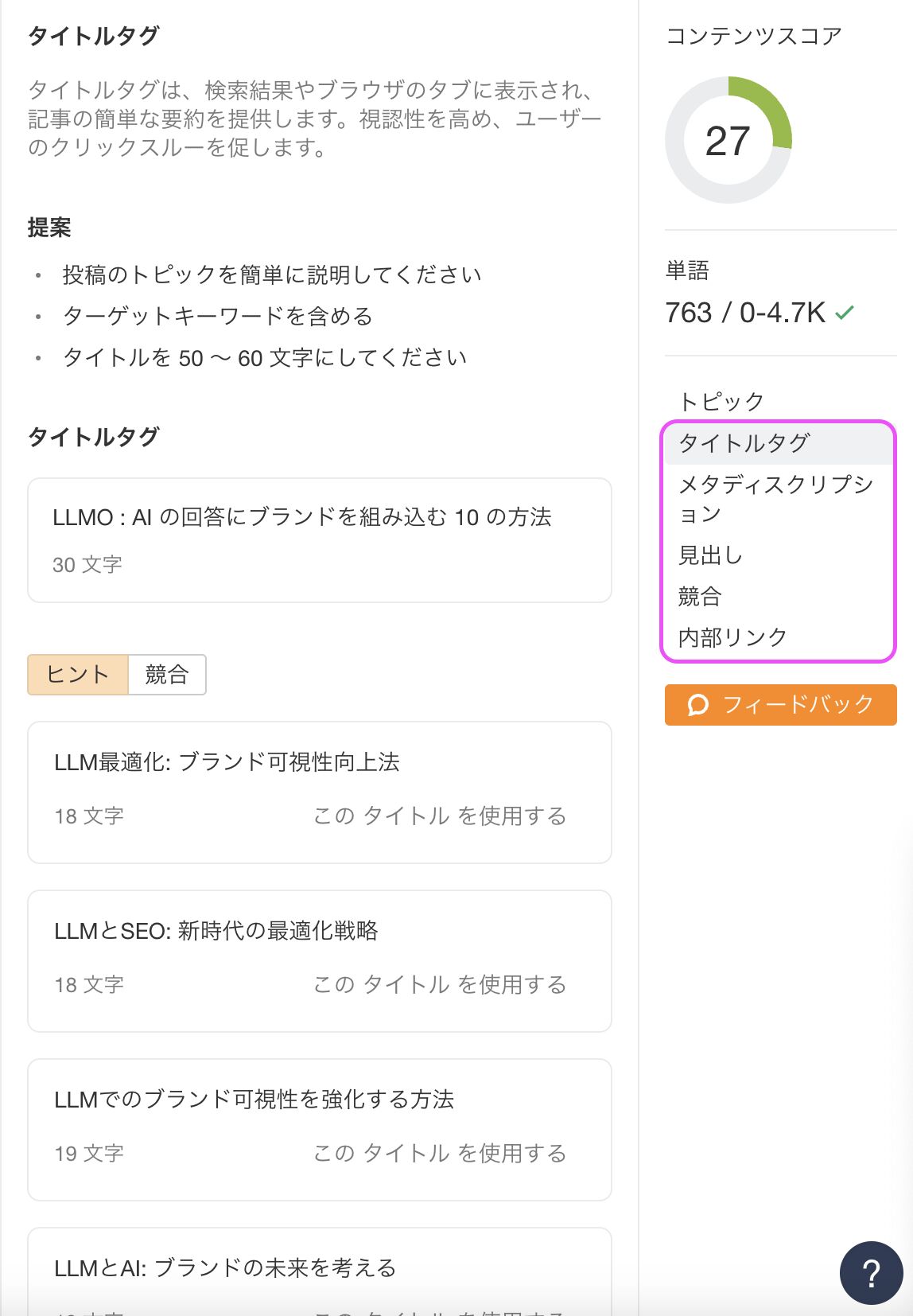Screen dimensions: 913x1316
Task: Use the 'LLMとSEO: 新時代の最適化戦略' title
Action: click(x=439, y=985)
